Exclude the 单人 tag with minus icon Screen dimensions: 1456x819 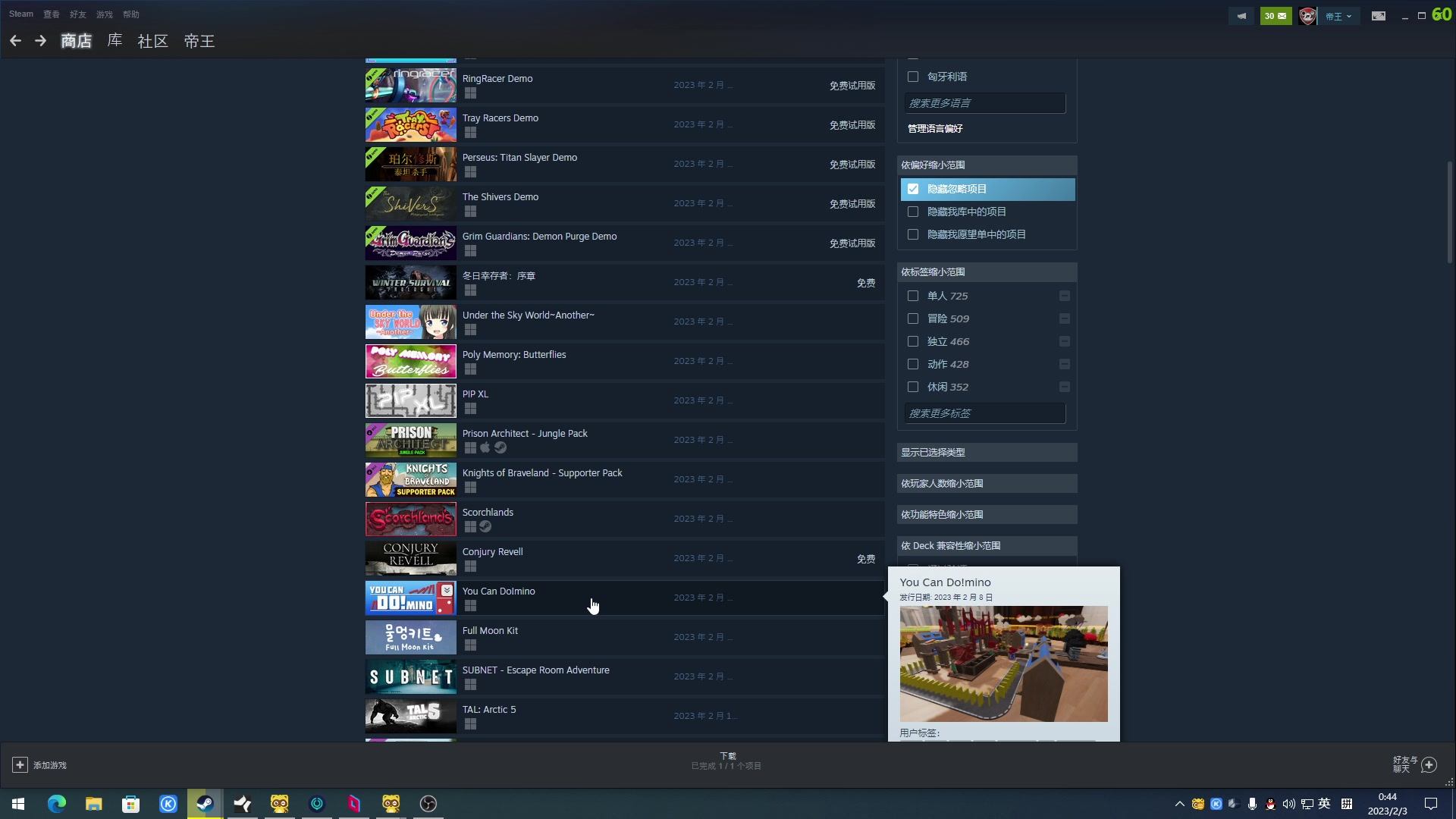coord(1065,296)
